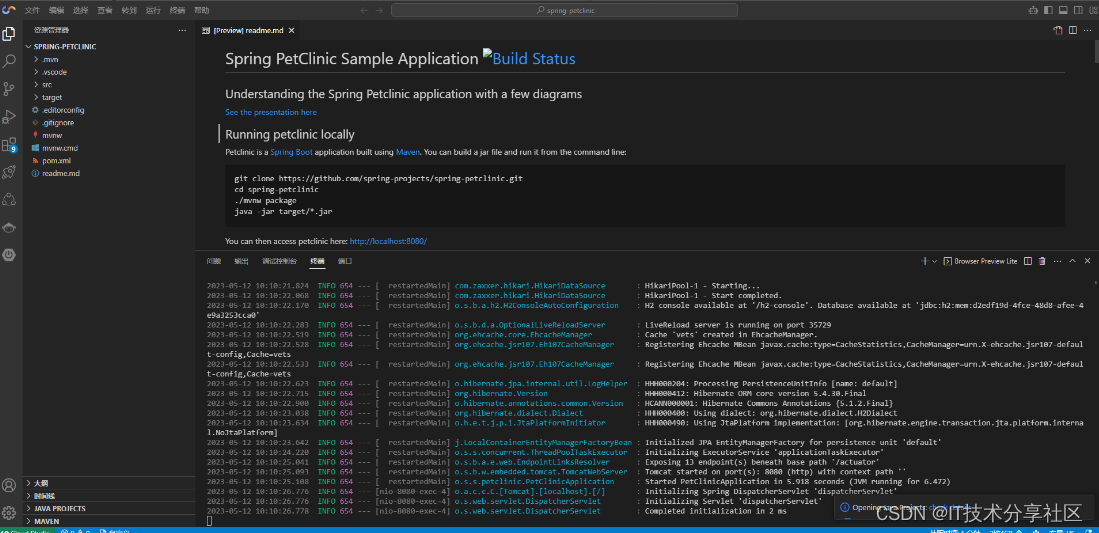Open the Search view in activity bar
Viewport: 1099px width, 533px height.
[9, 61]
